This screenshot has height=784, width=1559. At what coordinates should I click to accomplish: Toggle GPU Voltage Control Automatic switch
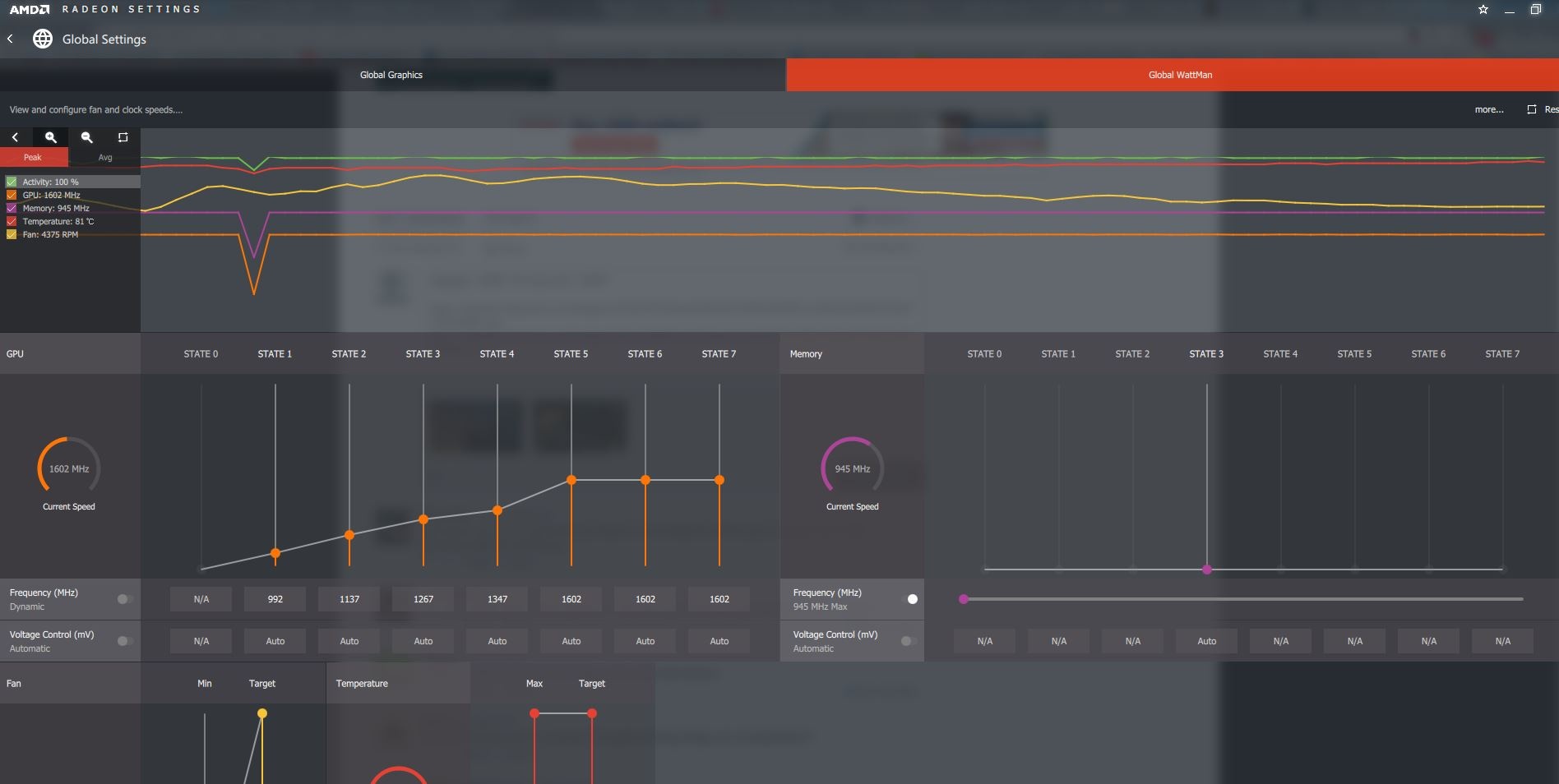(125, 641)
